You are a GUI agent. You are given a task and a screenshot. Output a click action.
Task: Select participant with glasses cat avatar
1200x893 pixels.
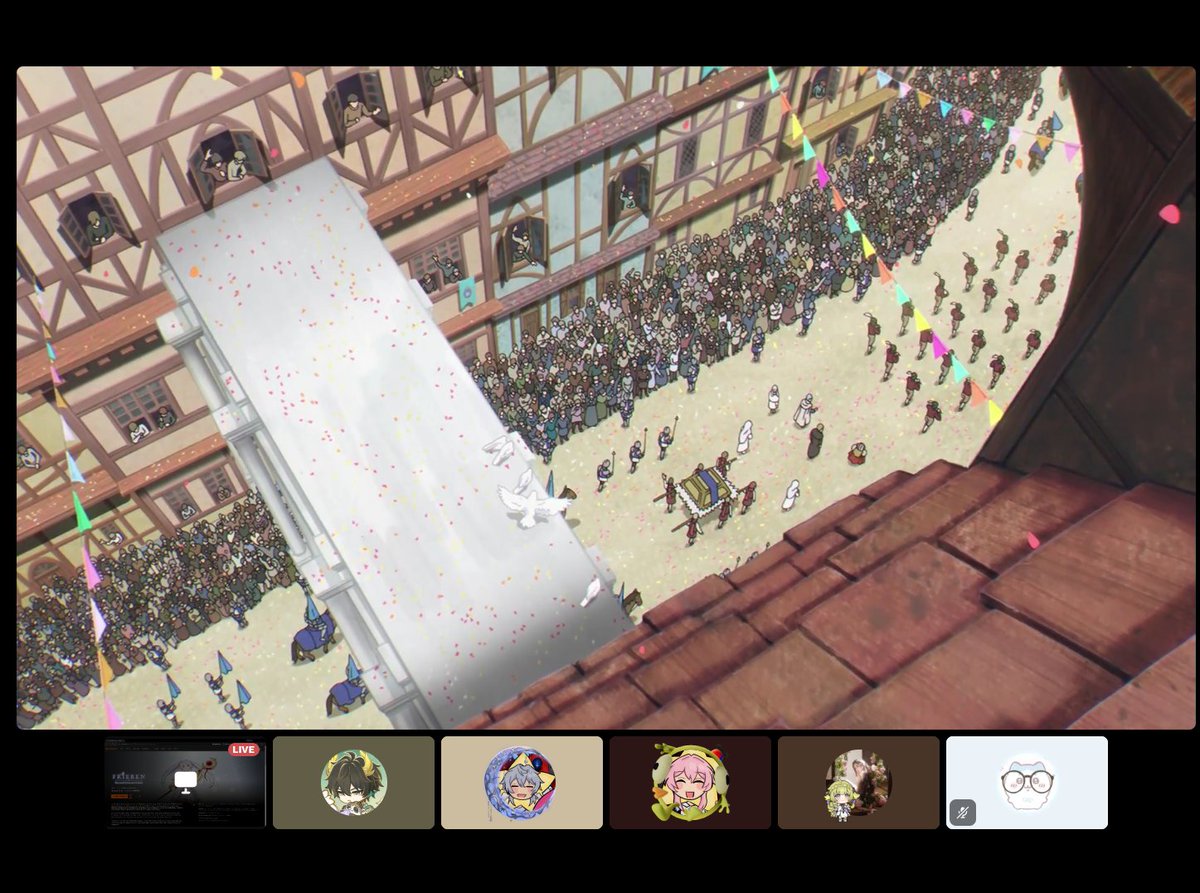1027,783
